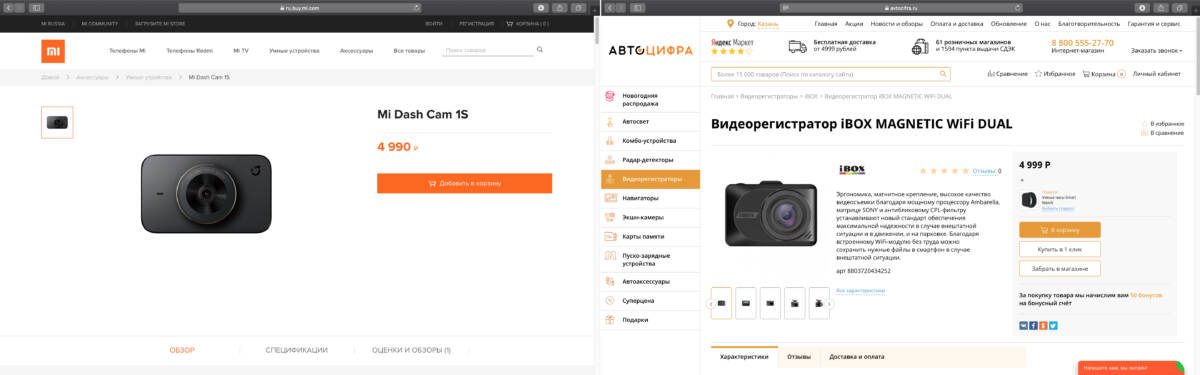
Task: Select first iBOX product thumbnail
Action: [722, 303]
